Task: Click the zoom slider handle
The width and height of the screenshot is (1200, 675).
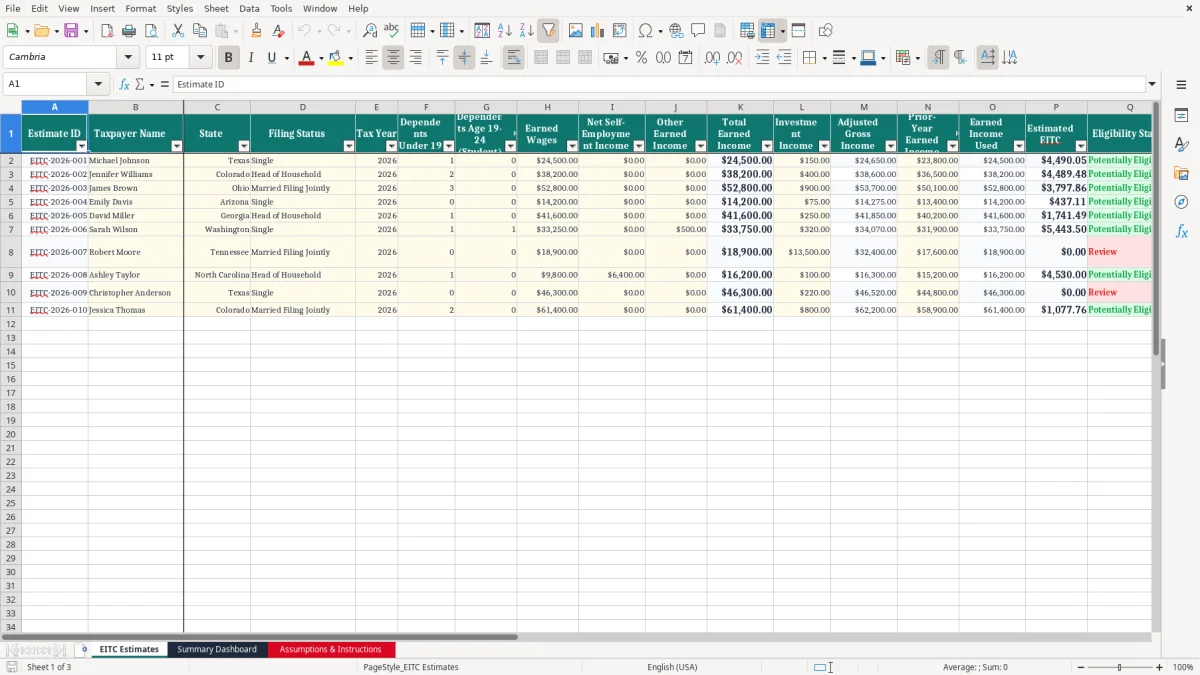Action: click(1119, 667)
